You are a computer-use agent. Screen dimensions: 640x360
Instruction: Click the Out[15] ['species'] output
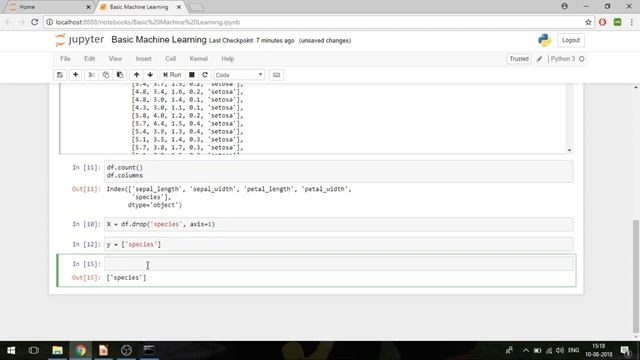click(x=126, y=278)
